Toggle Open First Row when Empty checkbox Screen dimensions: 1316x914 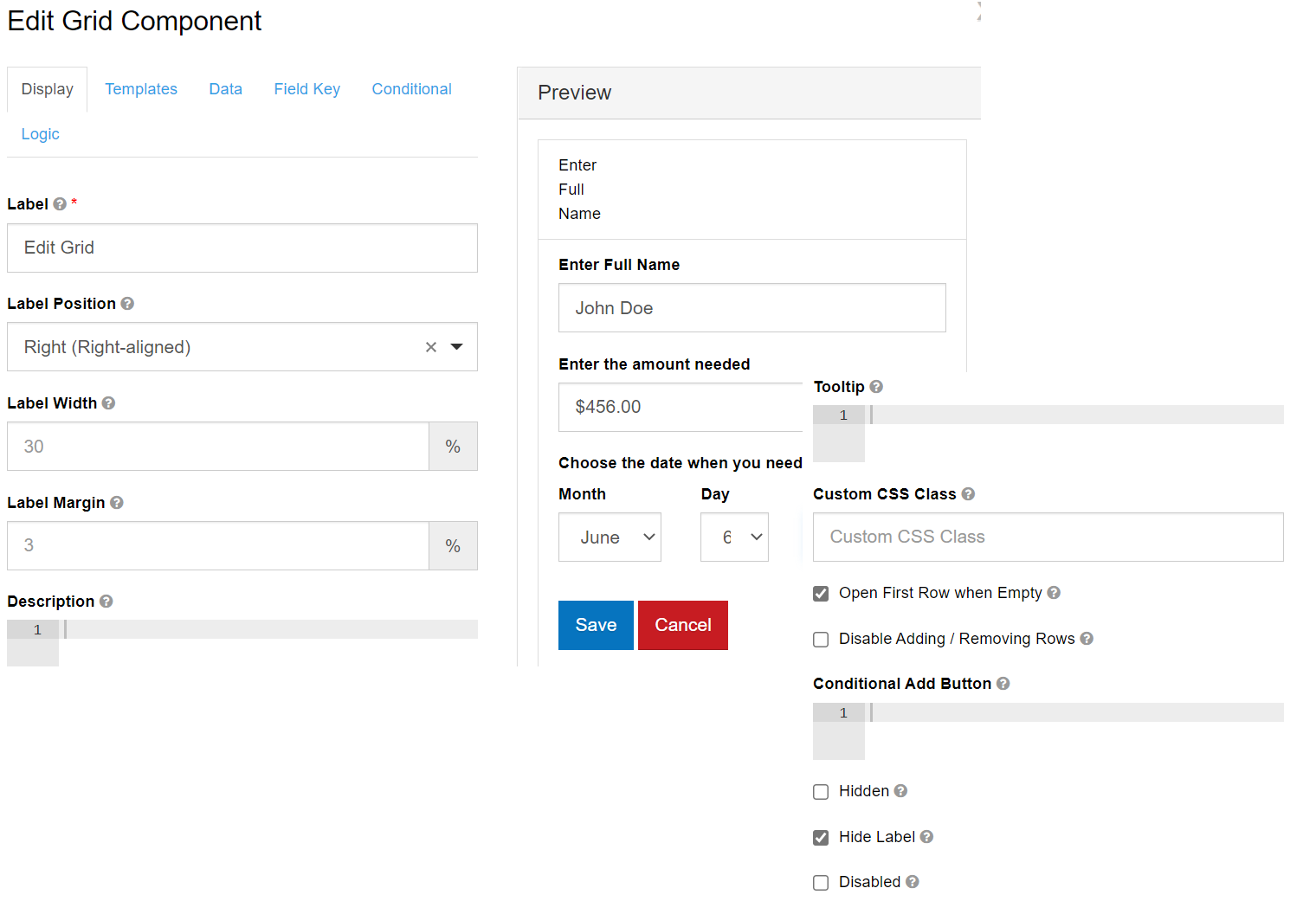(x=821, y=594)
